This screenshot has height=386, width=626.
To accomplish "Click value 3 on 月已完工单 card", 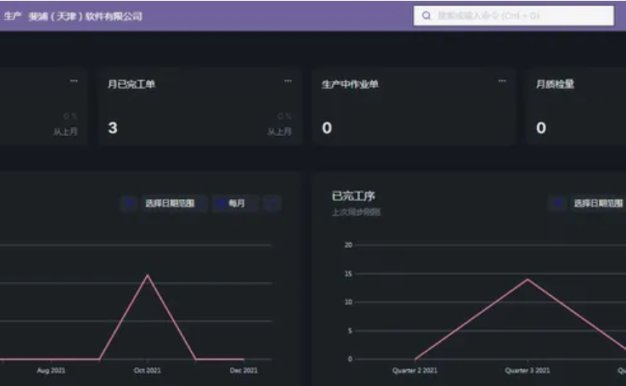I will point(113,128).
